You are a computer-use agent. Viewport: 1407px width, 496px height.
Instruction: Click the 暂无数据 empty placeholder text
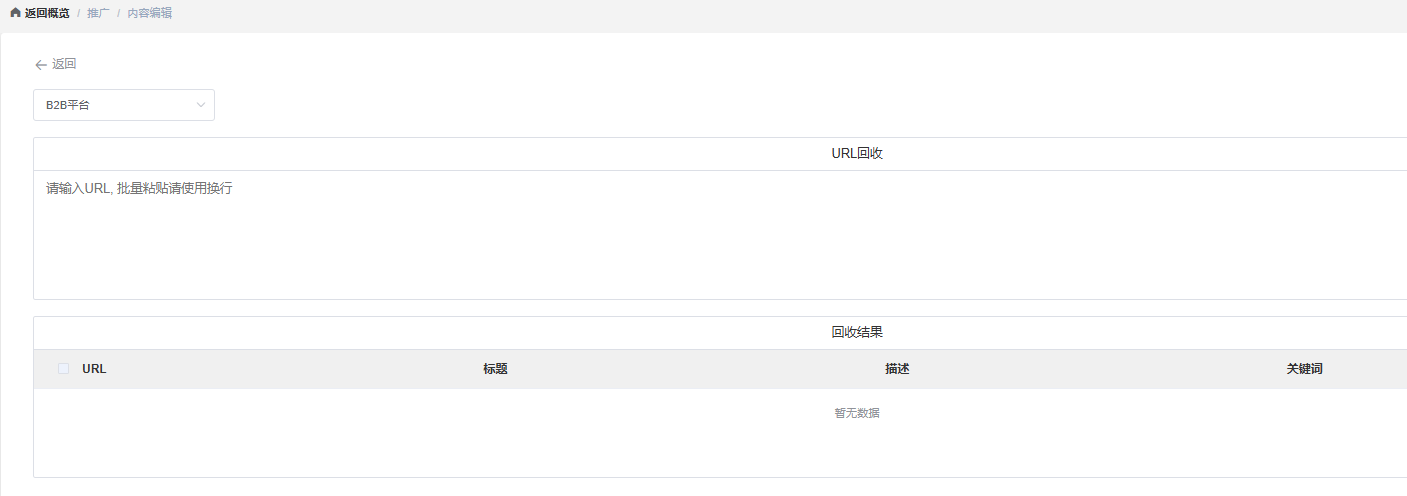tap(857, 413)
